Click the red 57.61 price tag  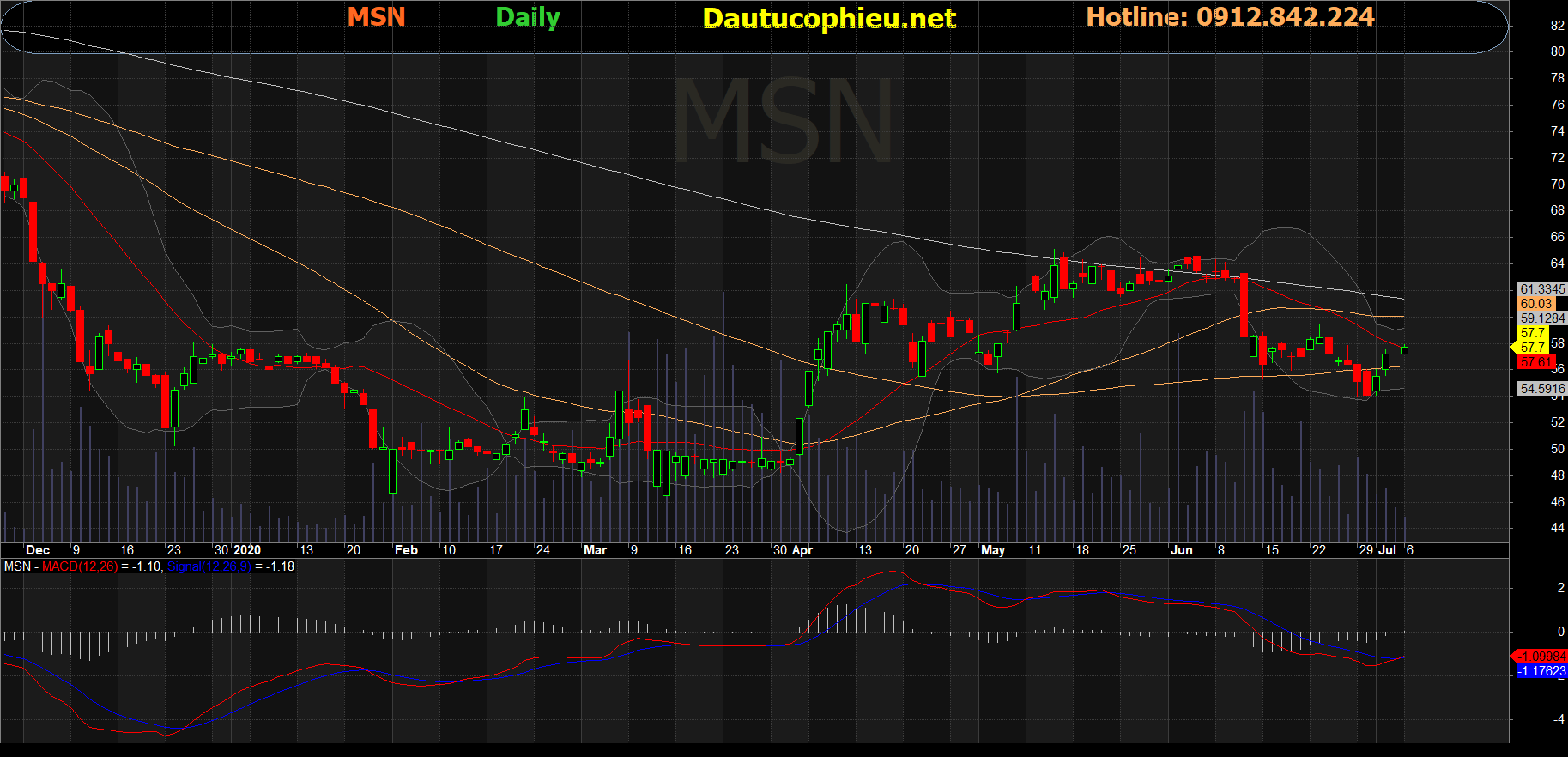pyautogui.click(x=1535, y=362)
